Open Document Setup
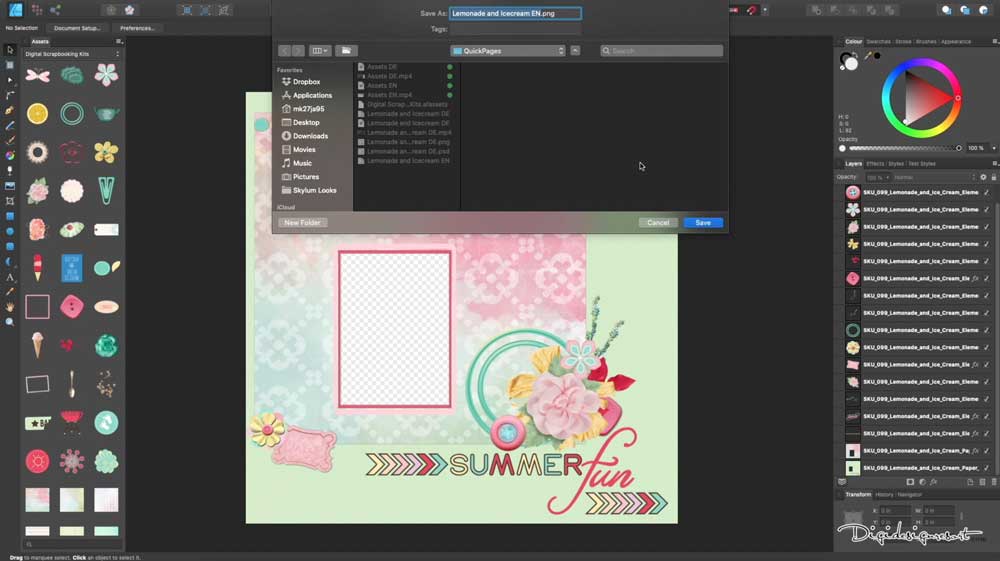Viewport: 1000px width, 561px height. pos(77,28)
